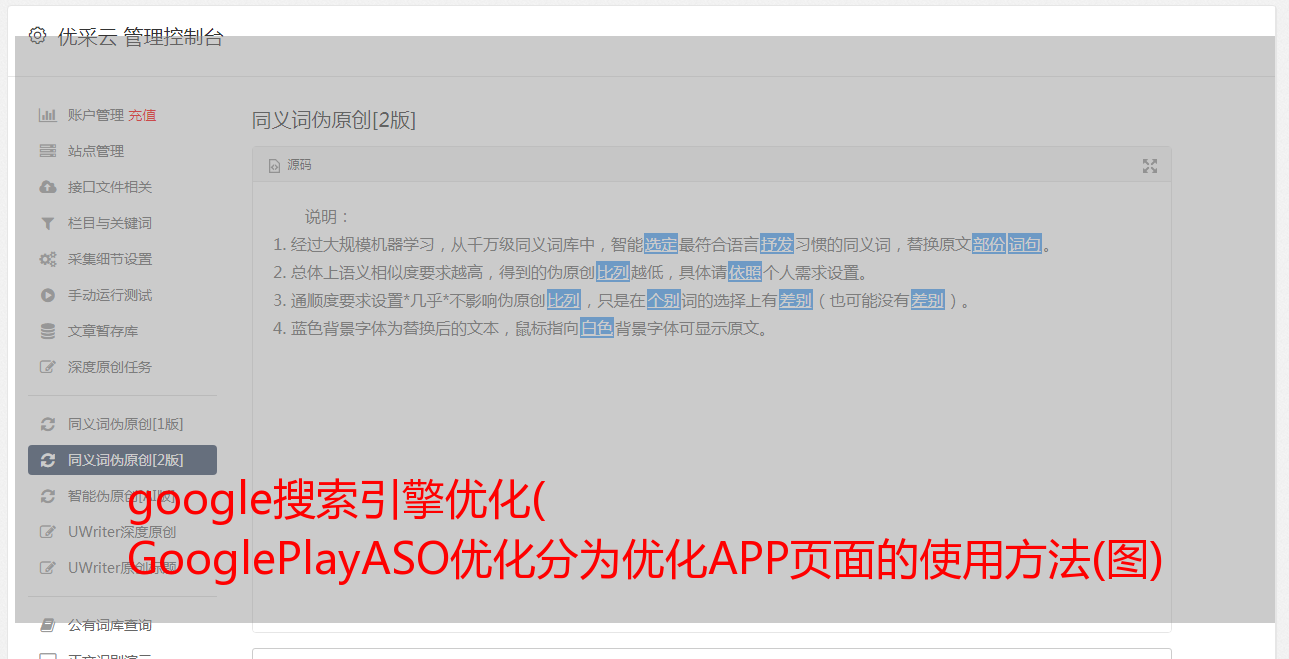
Task: Click highlighted 比列 in note 3
Action: tap(564, 300)
